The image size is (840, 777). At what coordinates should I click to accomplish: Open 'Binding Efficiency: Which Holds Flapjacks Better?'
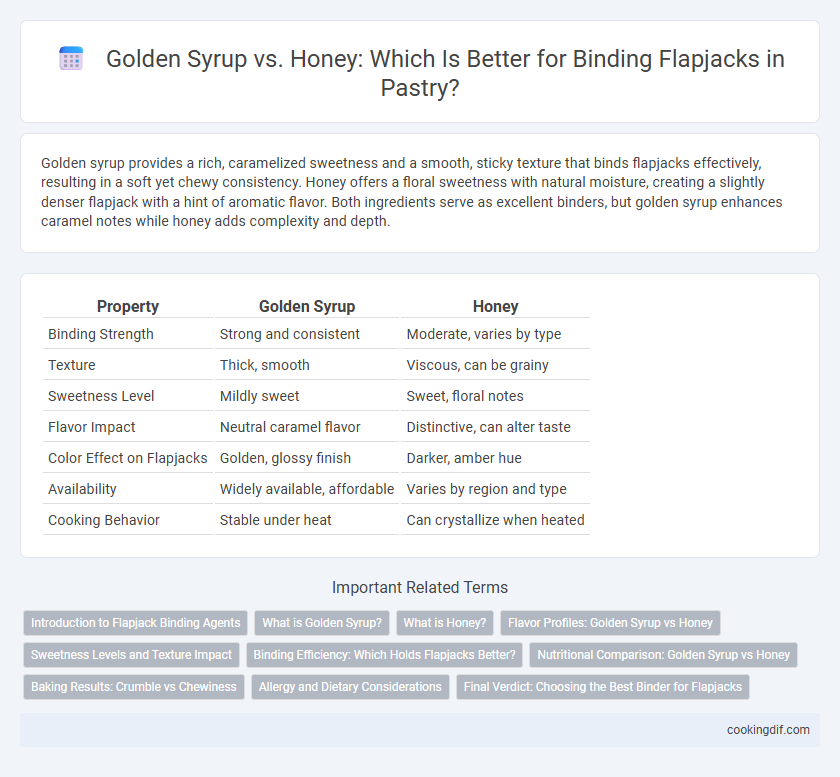(384, 655)
